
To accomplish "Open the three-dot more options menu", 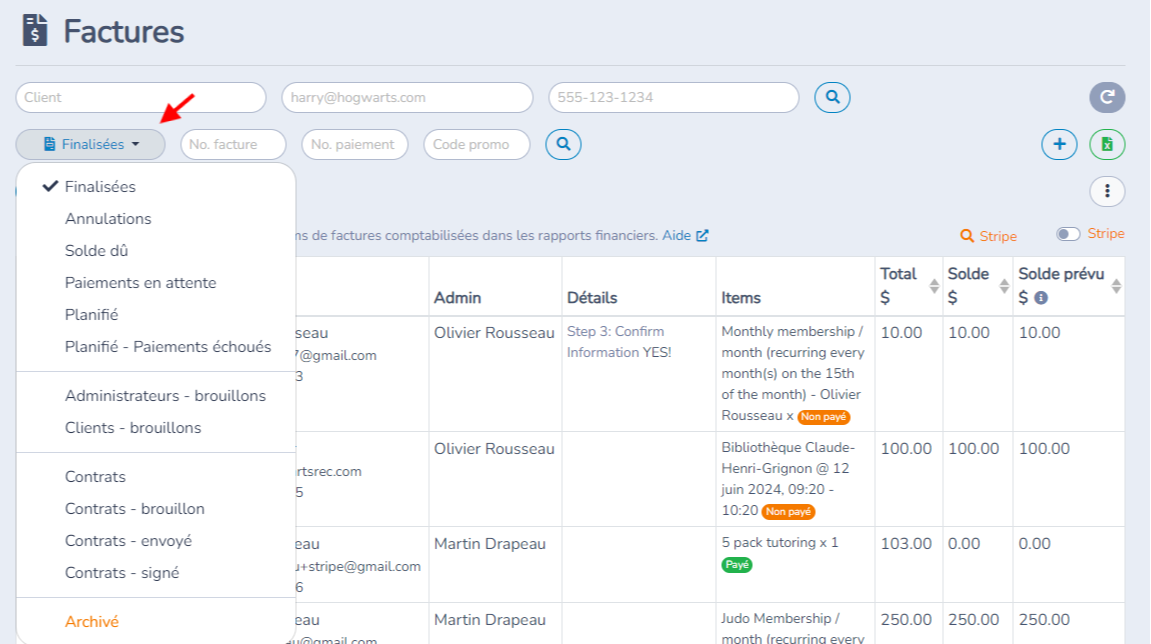I will coord(1107,192).
